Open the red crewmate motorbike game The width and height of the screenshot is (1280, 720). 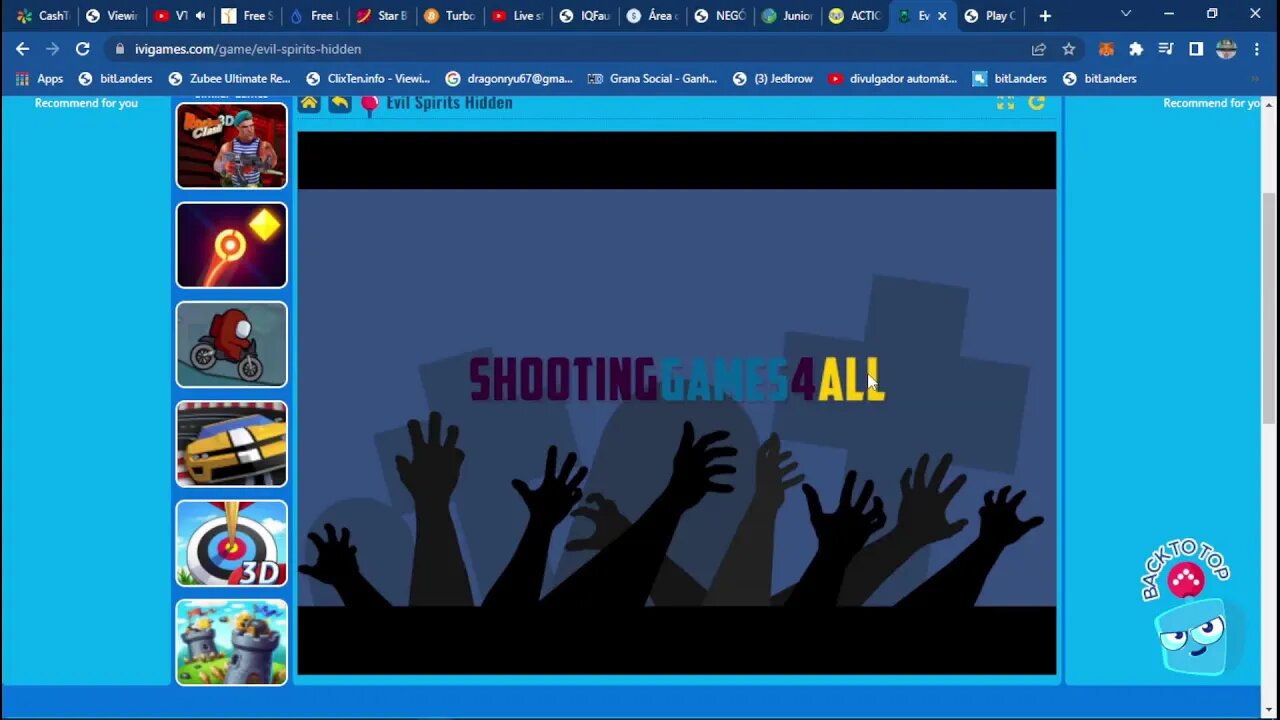pyautogui.click(x=232, y=344)
